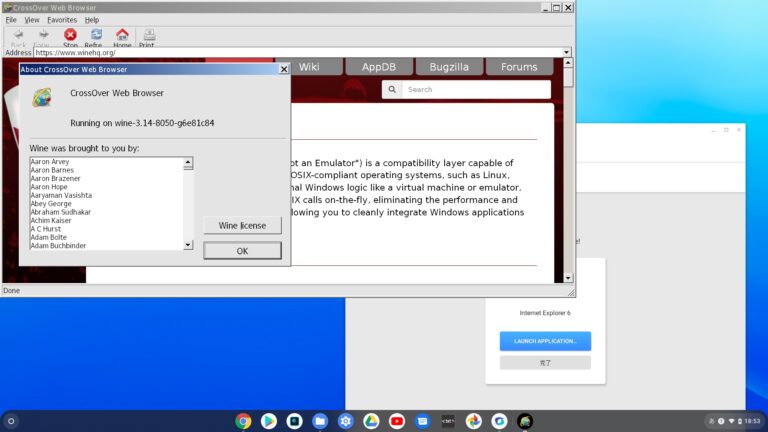Select Adam Buchbinder in contributor list

click(58, 245)
